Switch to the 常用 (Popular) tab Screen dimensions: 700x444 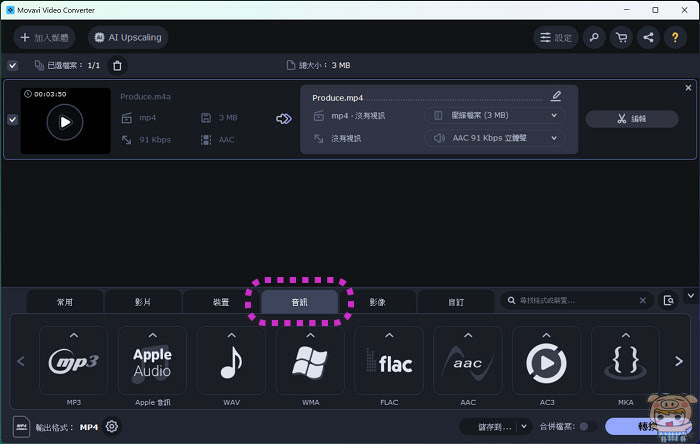pos(65,302)
